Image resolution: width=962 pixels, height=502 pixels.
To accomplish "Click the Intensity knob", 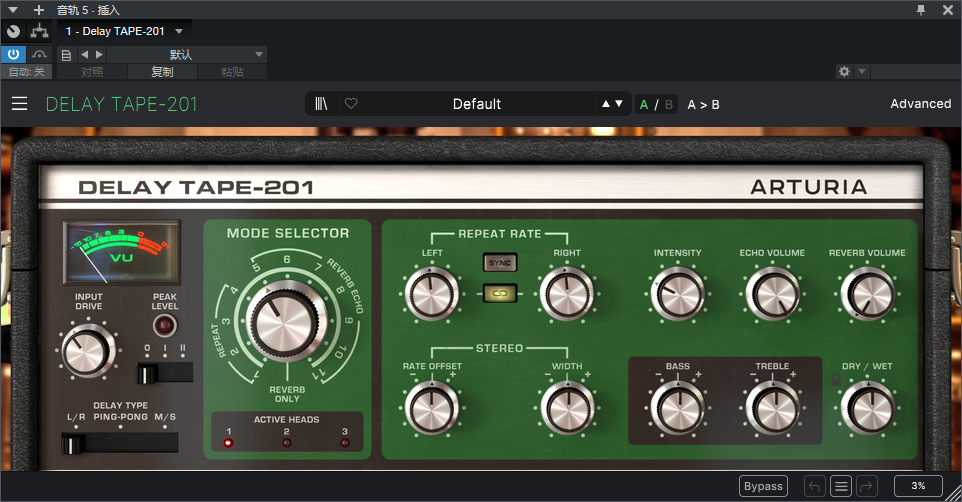I will pyautogui.click(x=677, y=294).
